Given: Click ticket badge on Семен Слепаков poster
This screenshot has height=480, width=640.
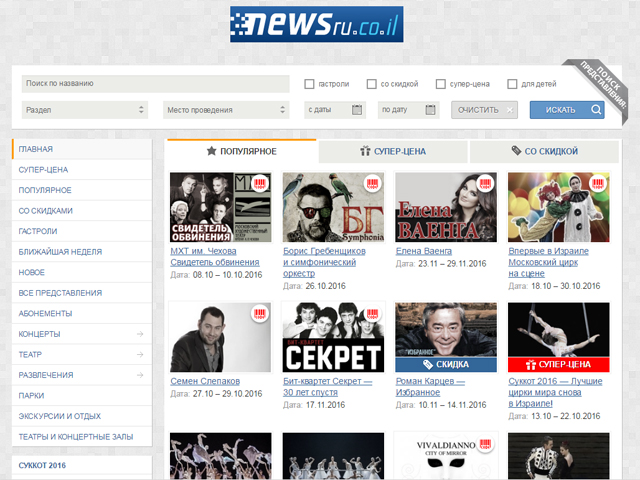Looking at the screenshot, I should (260, 314).
